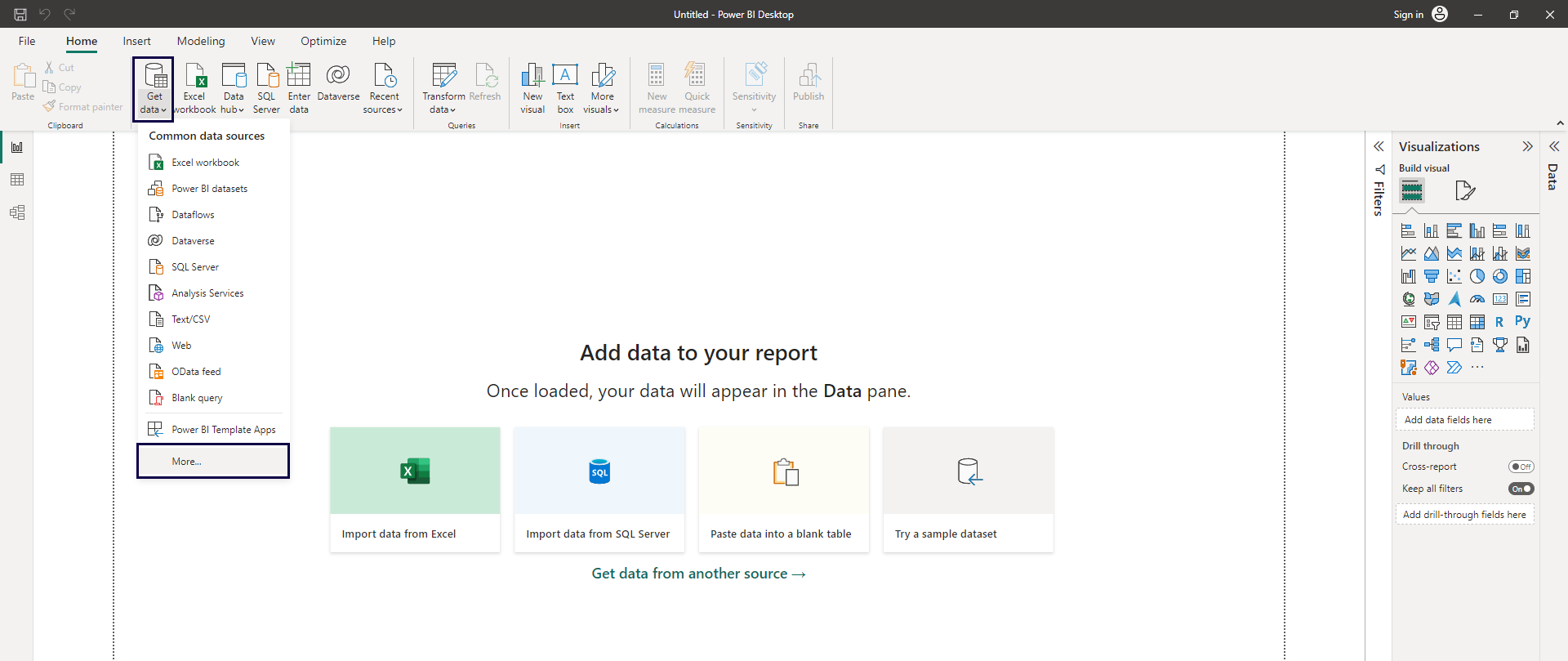Choose the Area chart visual
The height and width of the screenshot is (661, 1568).
pos(1431,254)
